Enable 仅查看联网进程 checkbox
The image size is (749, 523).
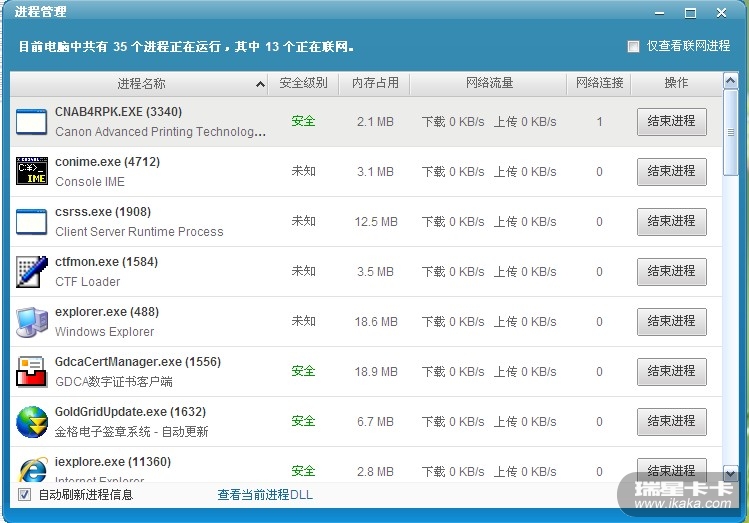click(633, 46)
